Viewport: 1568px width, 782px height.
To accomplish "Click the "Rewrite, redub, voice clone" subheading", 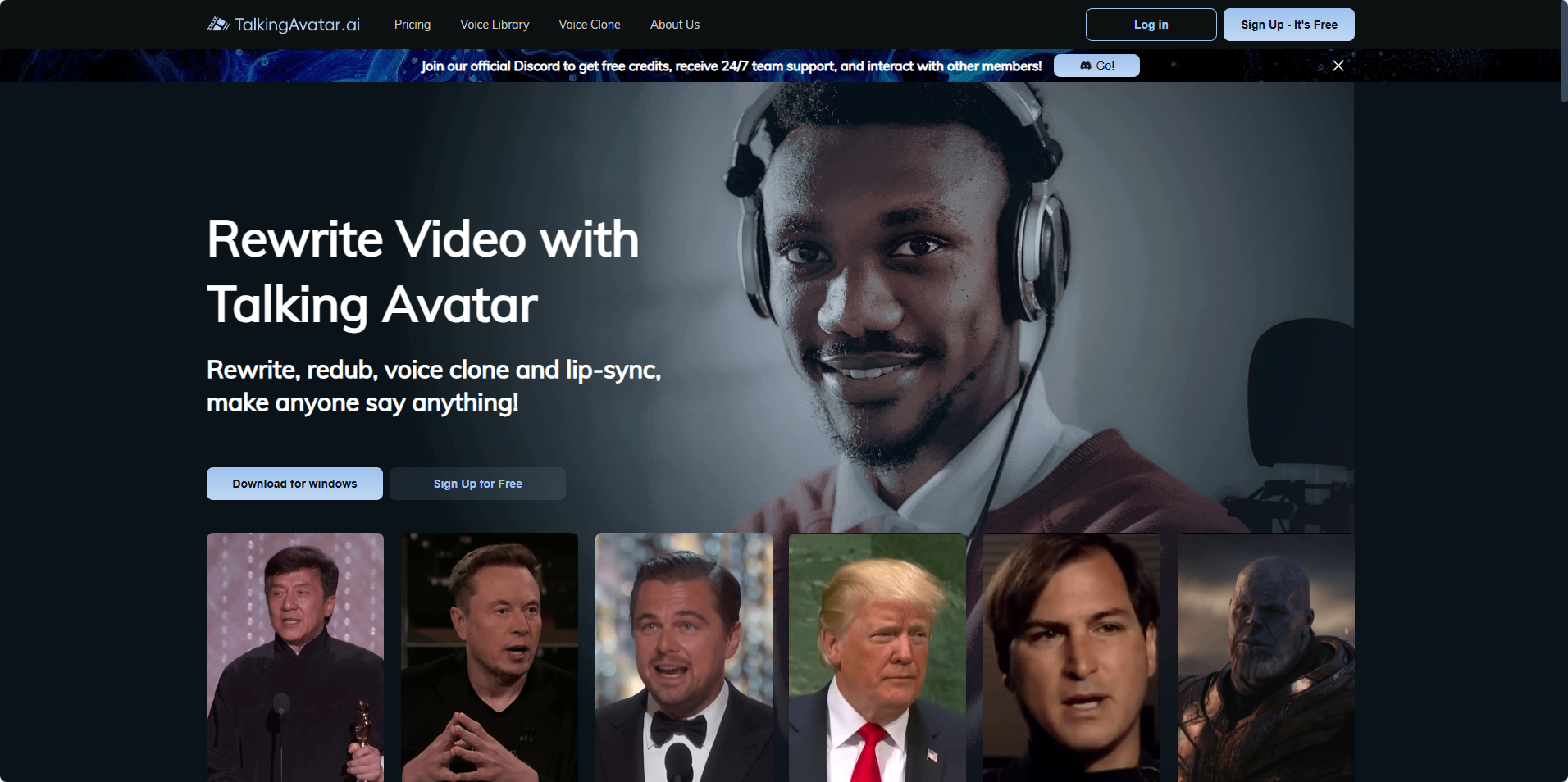I will (434, 386).
